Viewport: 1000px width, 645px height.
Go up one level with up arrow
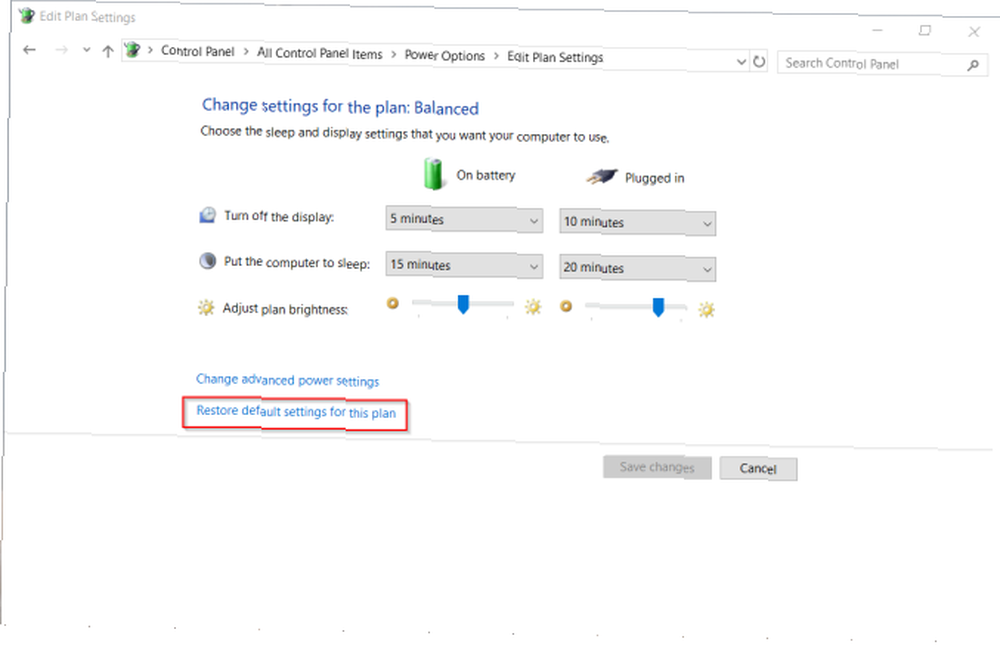pyautogui.click(x=108, y=51)
